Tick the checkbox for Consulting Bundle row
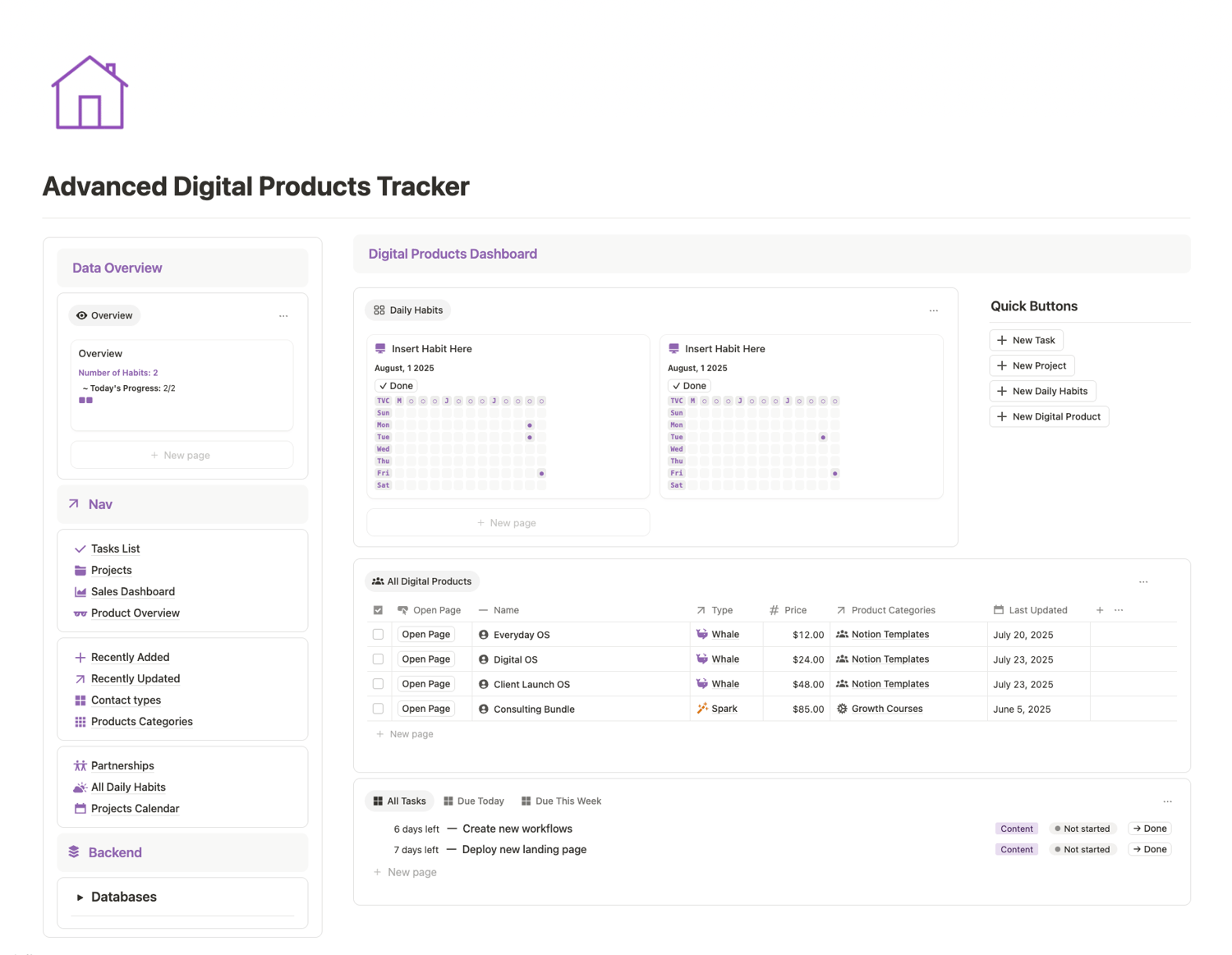 click(378, 709)
